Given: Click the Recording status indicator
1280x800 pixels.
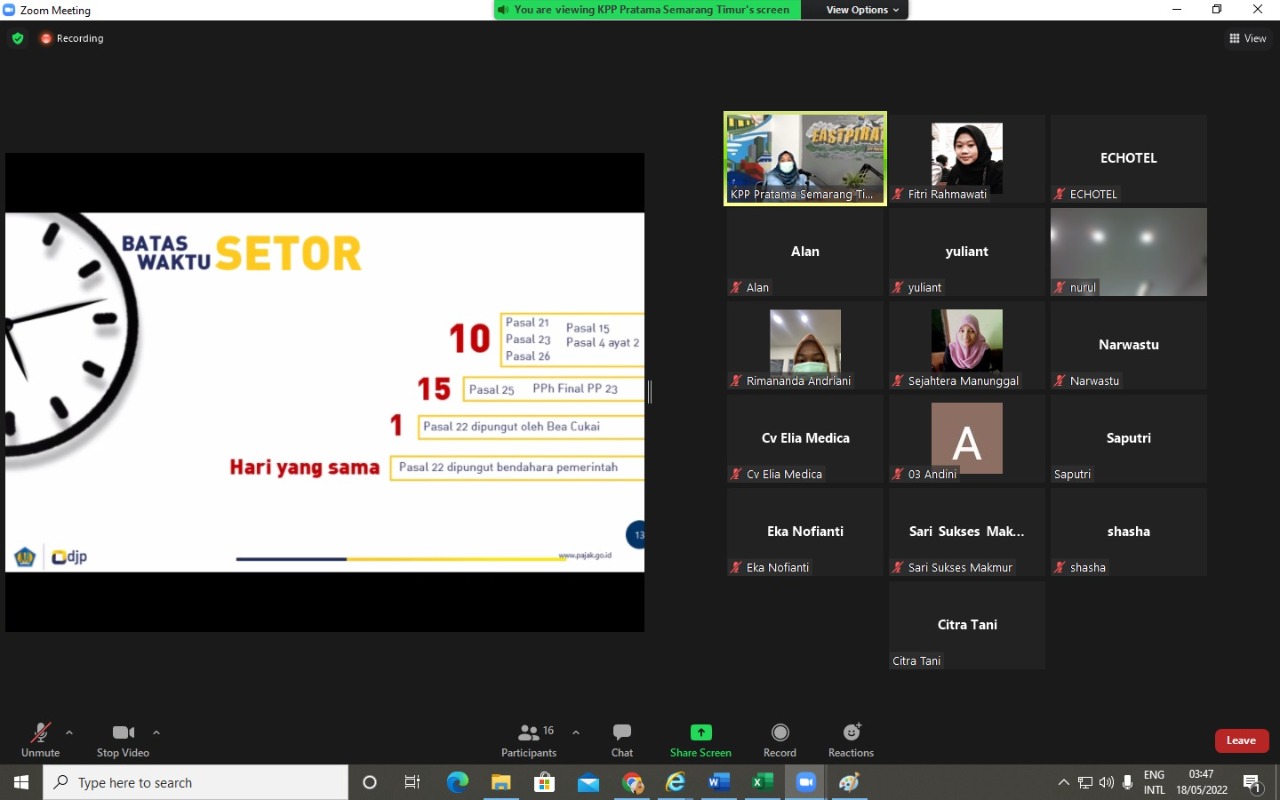Looking at the screenshot, I should tap(72, 38).
